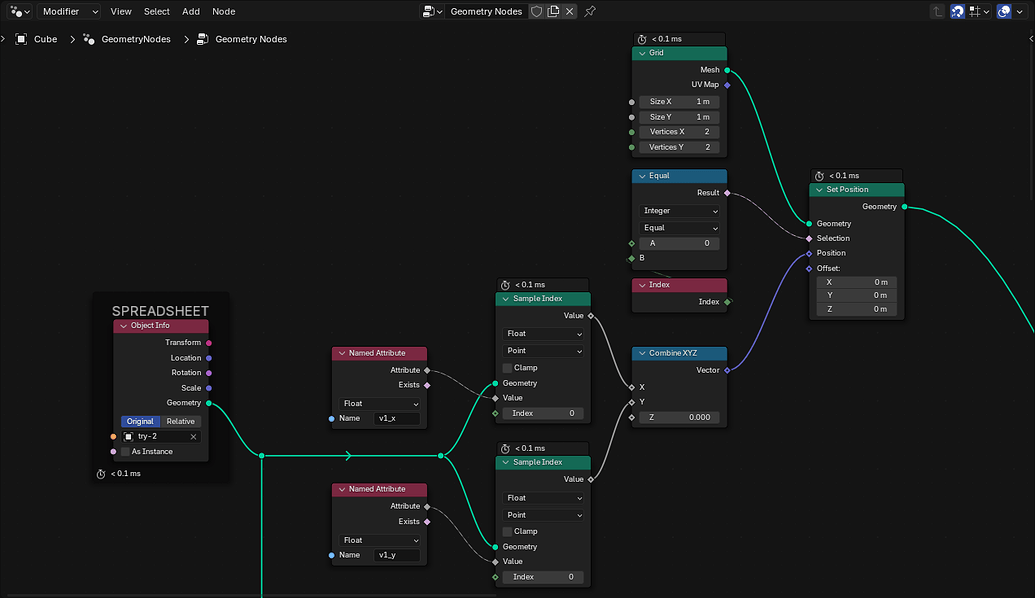Collapse the Combine XYZ node
The height and width of the screenshot is (598, 1035).
click(642, 353)
